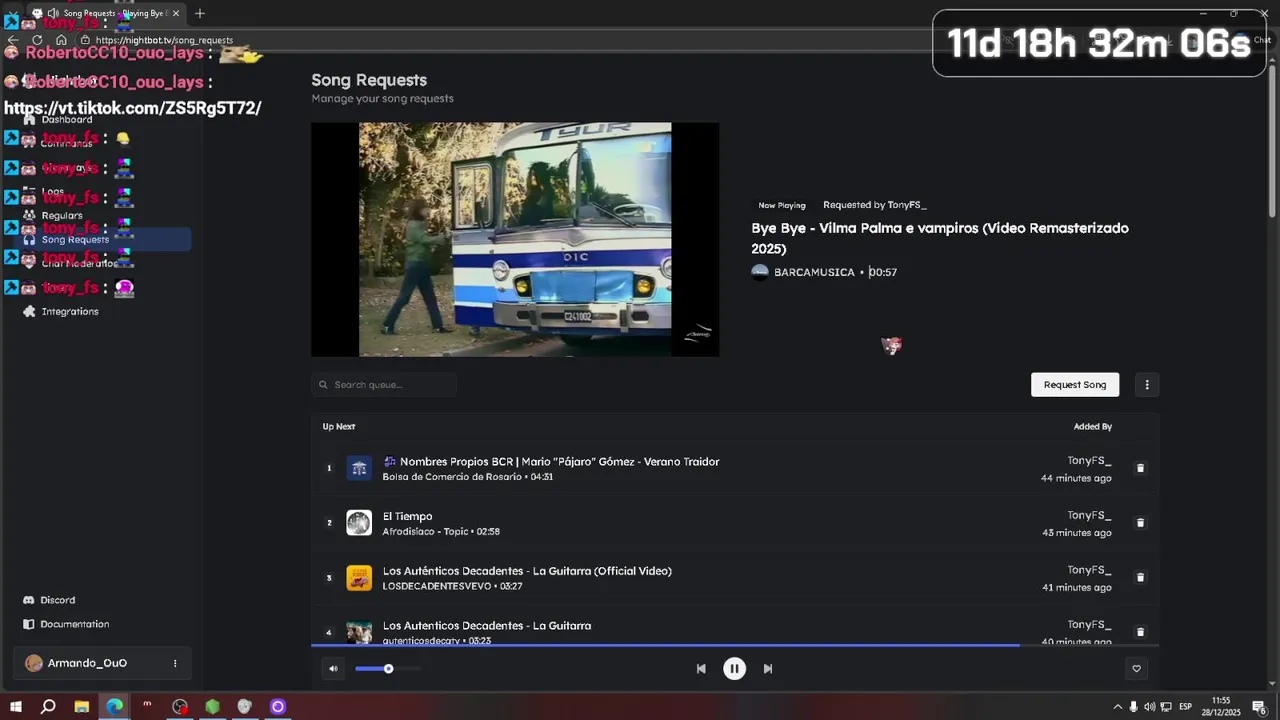The image size is (1280, 720).
Task: Click the Discord icon in the sidebar
Action: click(x=29, y=600)
